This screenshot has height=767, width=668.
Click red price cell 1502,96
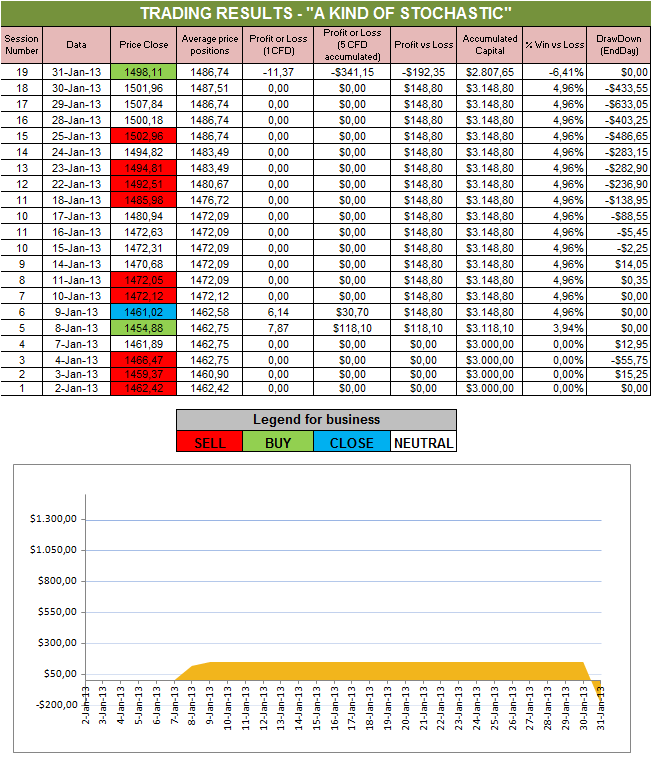[x=143, y=136]
